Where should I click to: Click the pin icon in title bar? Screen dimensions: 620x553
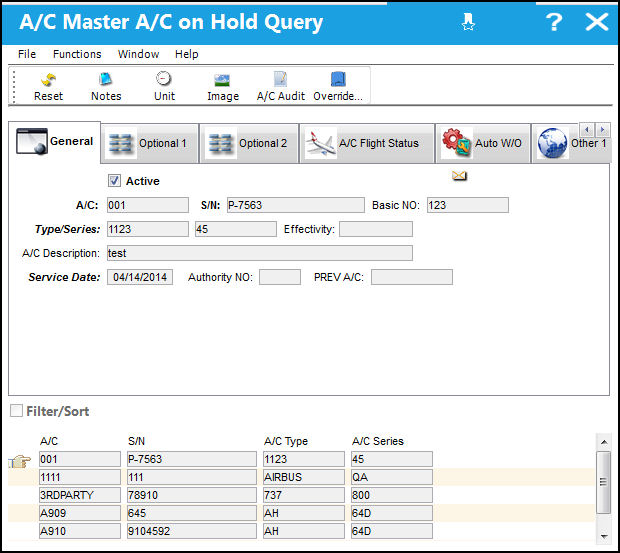[x=468, y=22]
